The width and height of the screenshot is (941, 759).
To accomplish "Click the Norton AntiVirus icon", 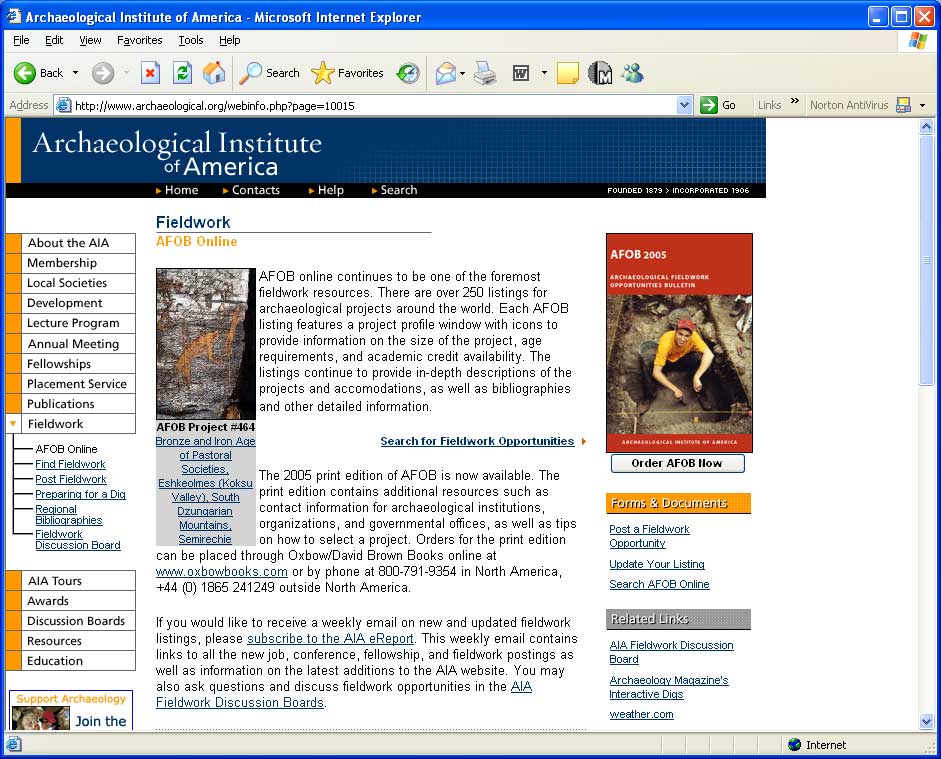I will coord(903,105).
